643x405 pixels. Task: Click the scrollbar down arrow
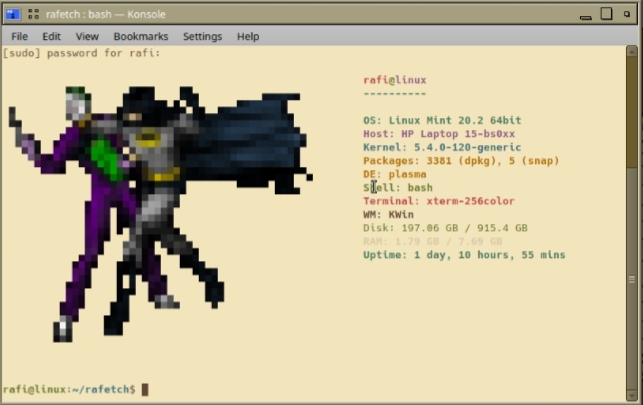[x=632, y=396]
